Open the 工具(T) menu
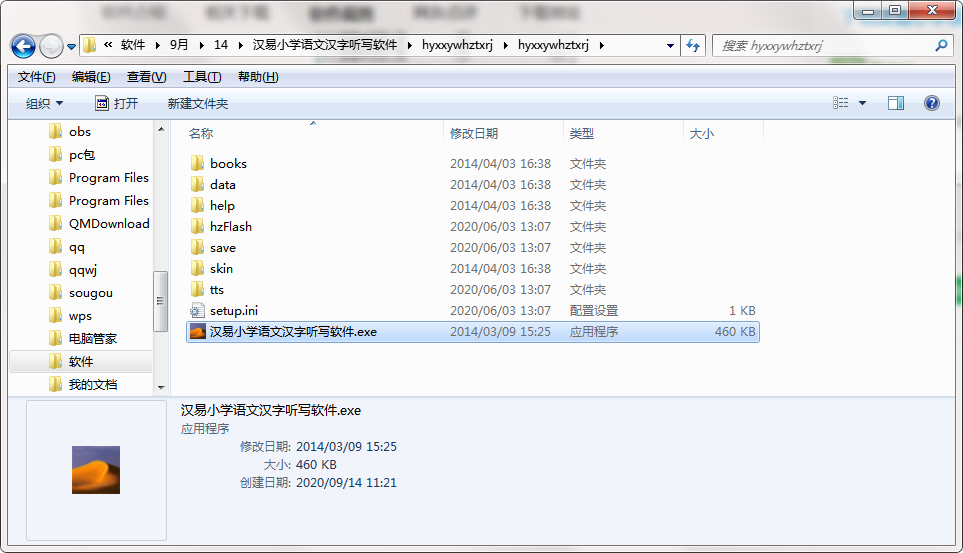Screen dimensions: 963x553 (202, 77)
